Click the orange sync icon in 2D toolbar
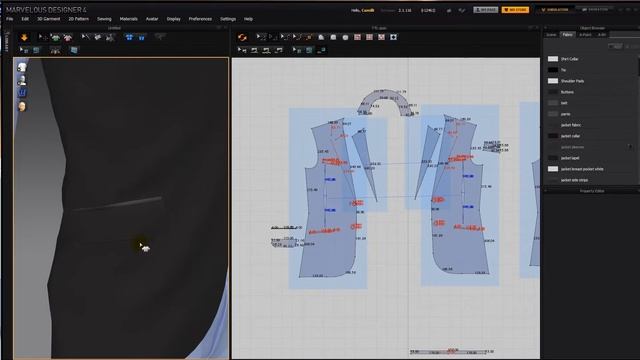This screenshot has height=360, width=640. pos(242,38)
